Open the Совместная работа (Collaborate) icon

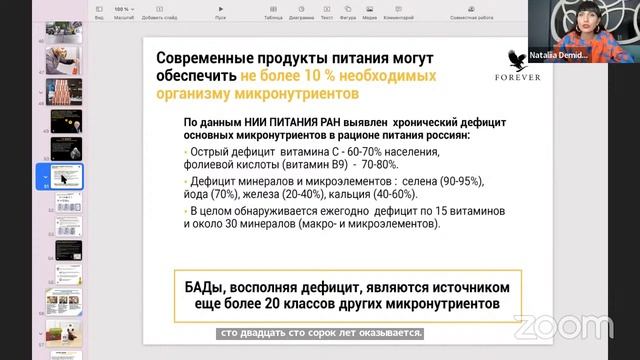471,9
